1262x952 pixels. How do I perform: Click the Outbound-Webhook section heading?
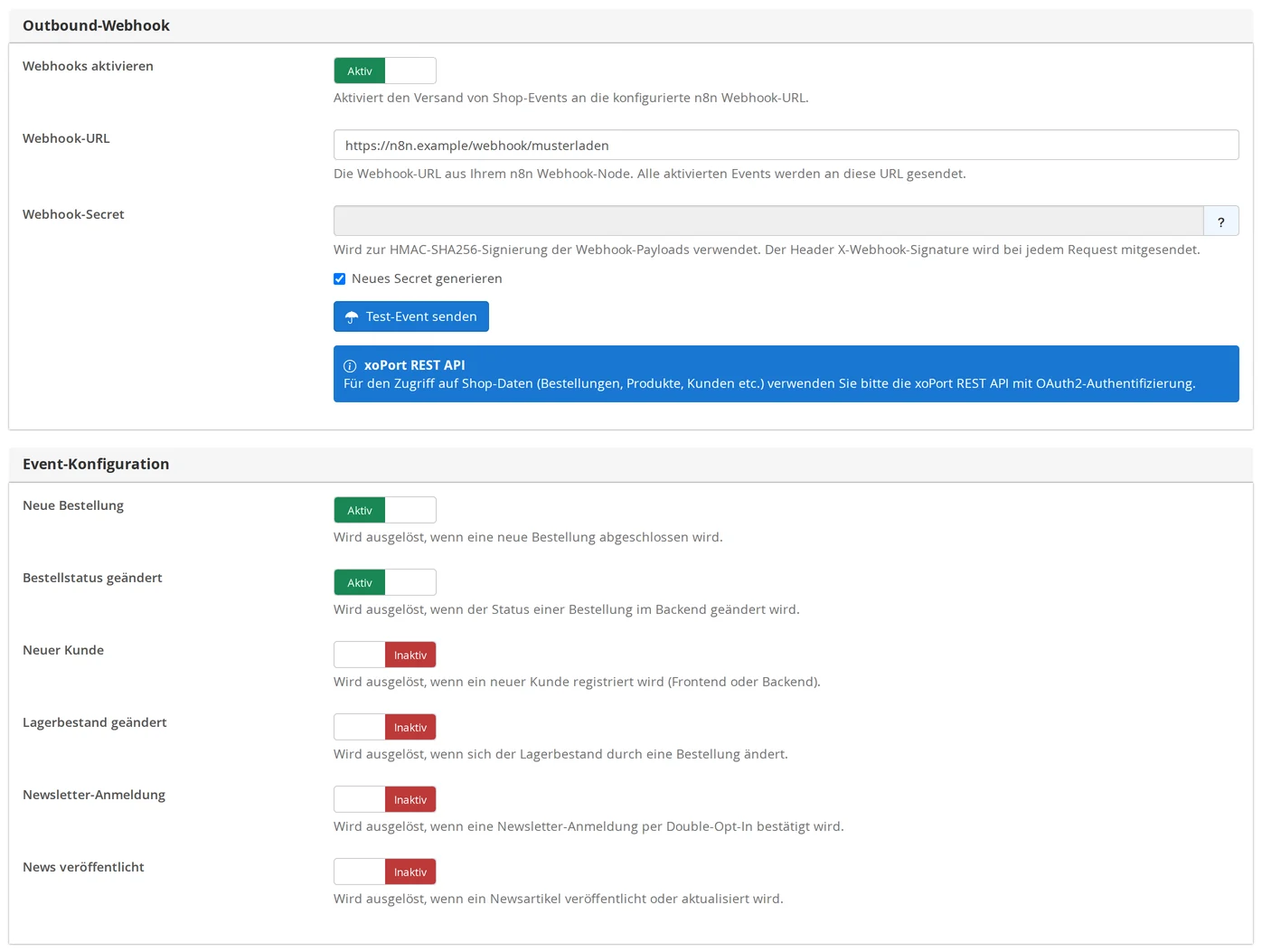point(96,25)
